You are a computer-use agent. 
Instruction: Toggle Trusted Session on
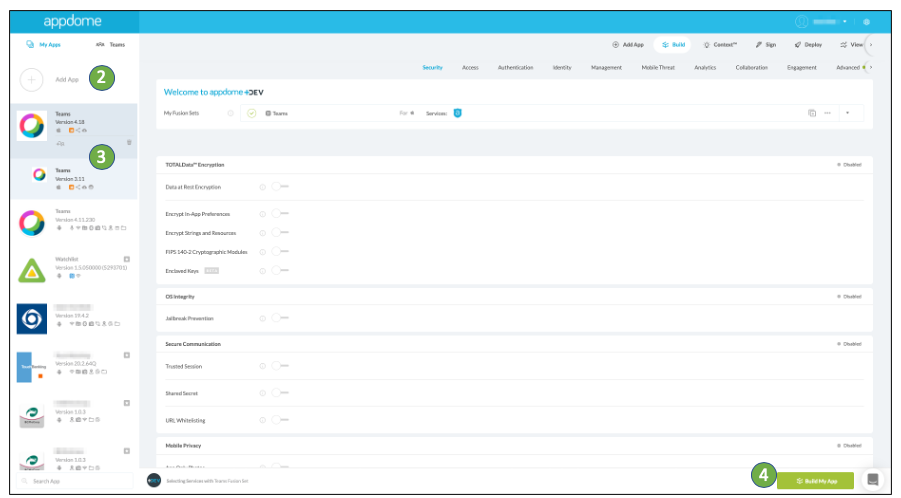280,366
